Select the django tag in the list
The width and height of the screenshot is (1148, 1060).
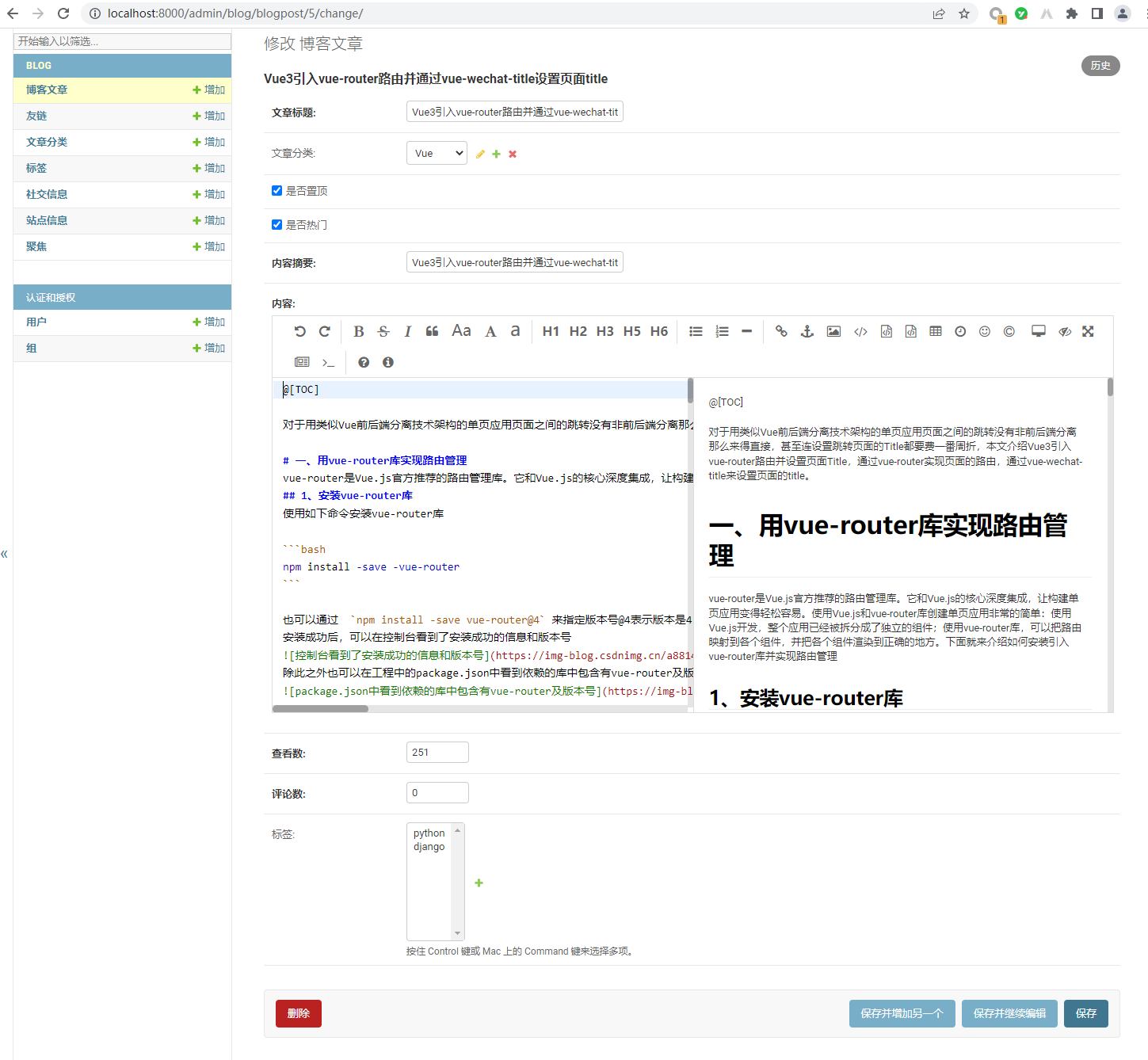429,846
